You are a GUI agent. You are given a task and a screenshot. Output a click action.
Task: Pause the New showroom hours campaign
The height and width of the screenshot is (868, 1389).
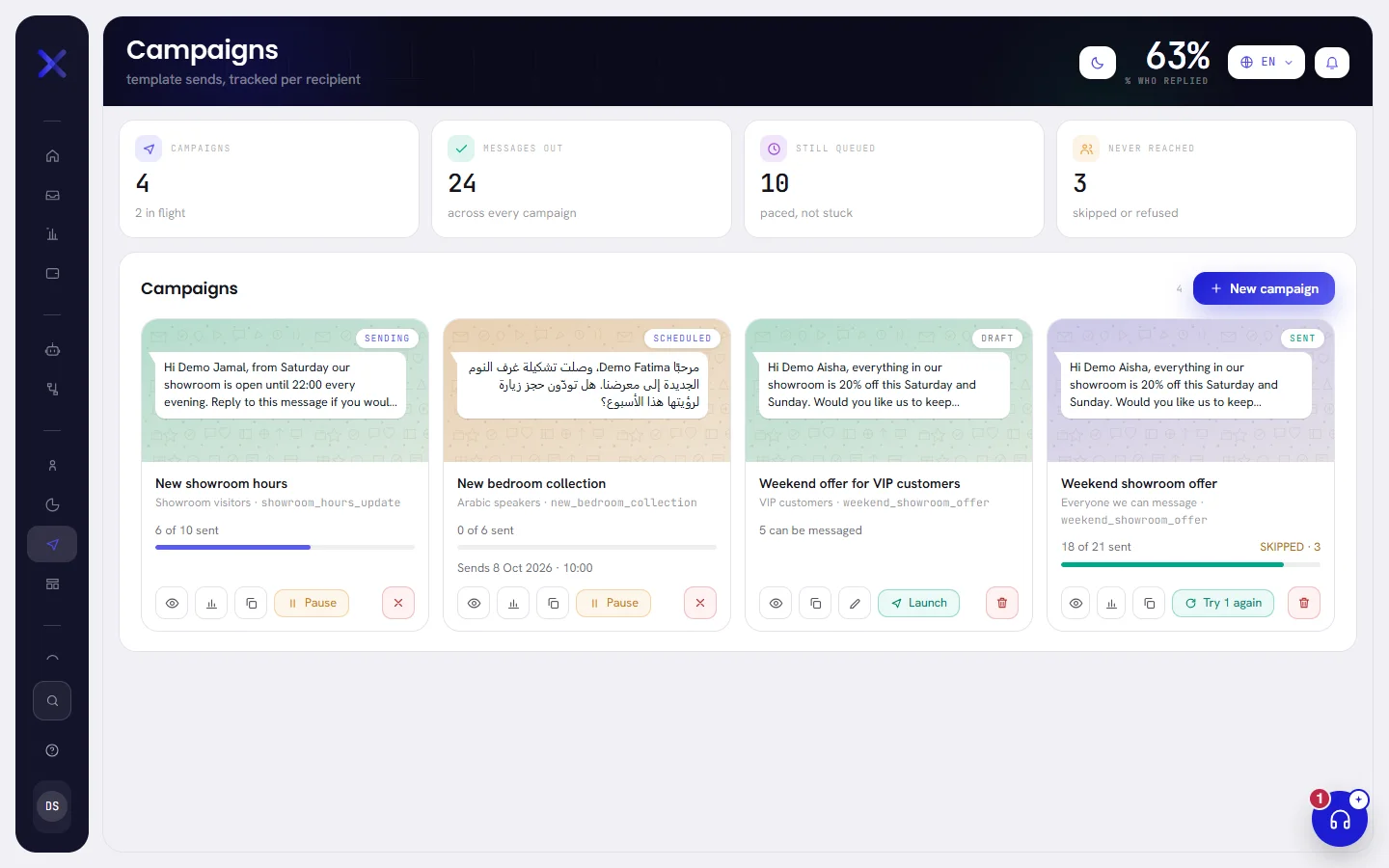pos(312,604)
